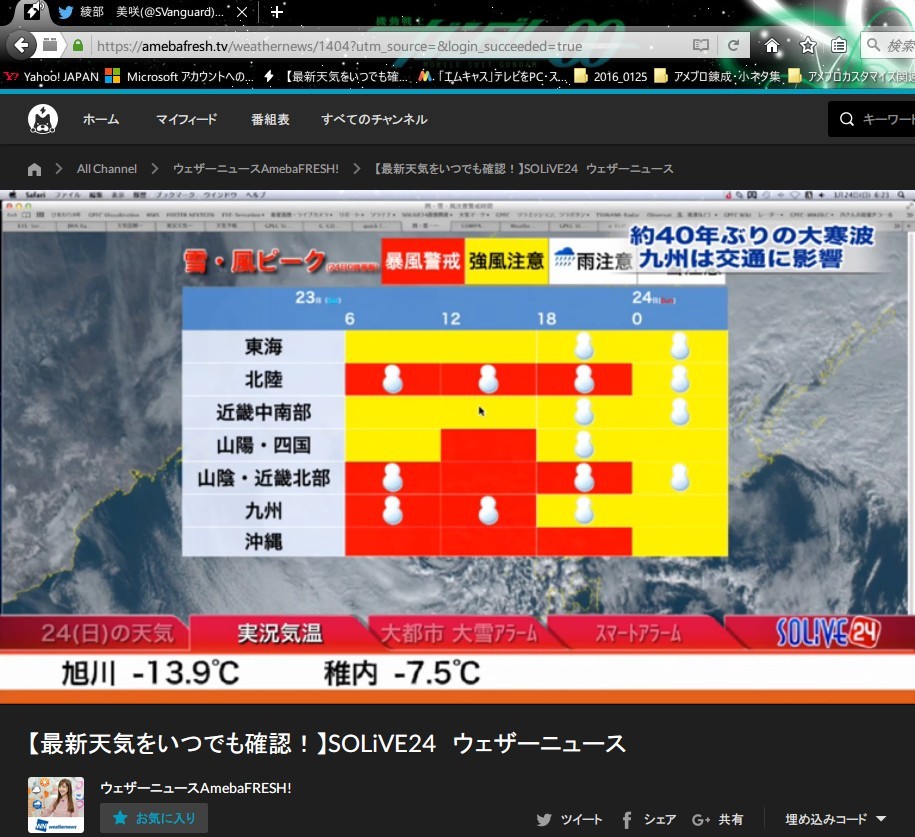
Task: Open site identity icon beside back button
Action: 50,45
